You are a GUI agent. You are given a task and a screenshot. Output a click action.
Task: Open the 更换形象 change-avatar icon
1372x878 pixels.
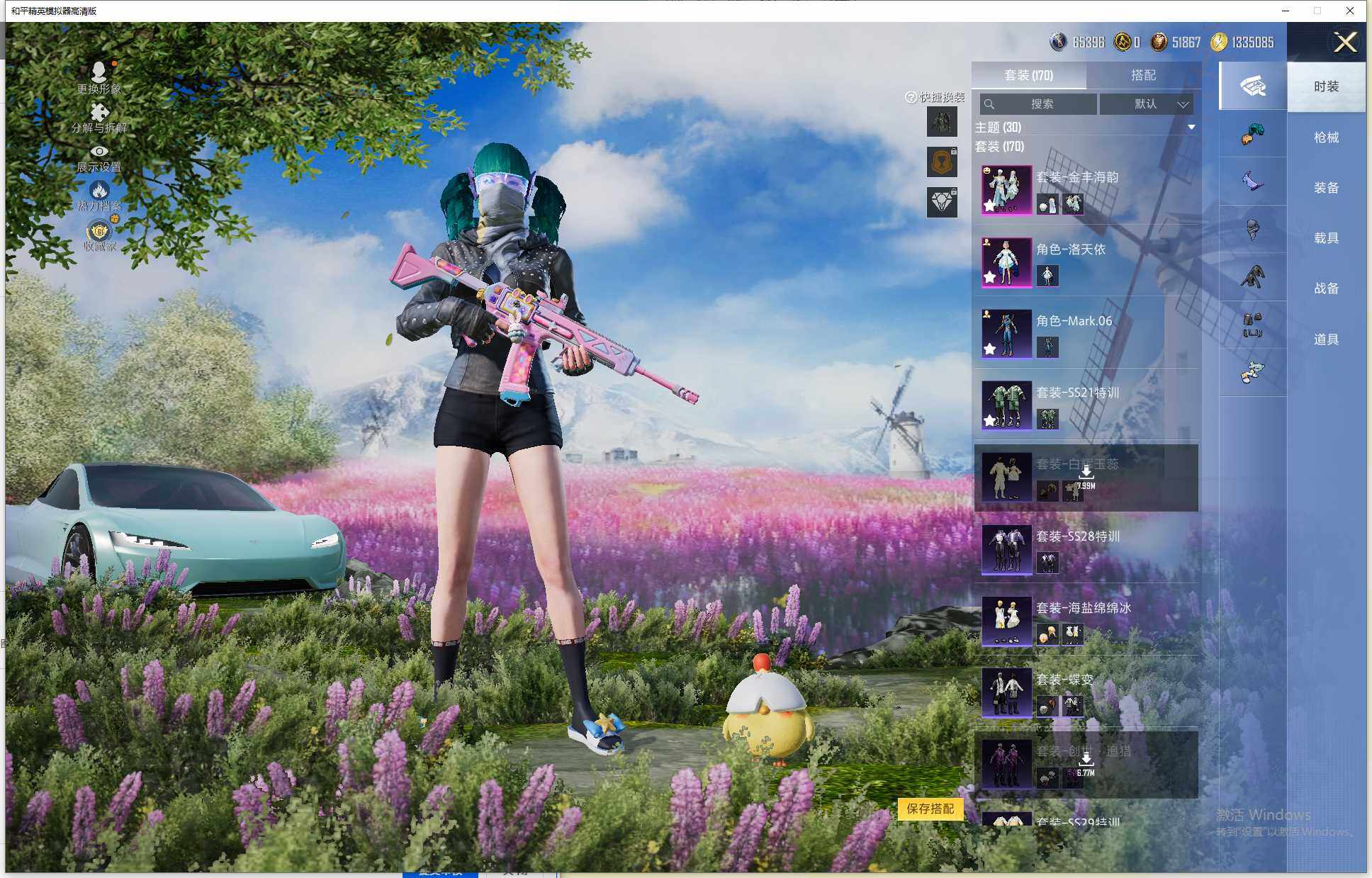99,72
